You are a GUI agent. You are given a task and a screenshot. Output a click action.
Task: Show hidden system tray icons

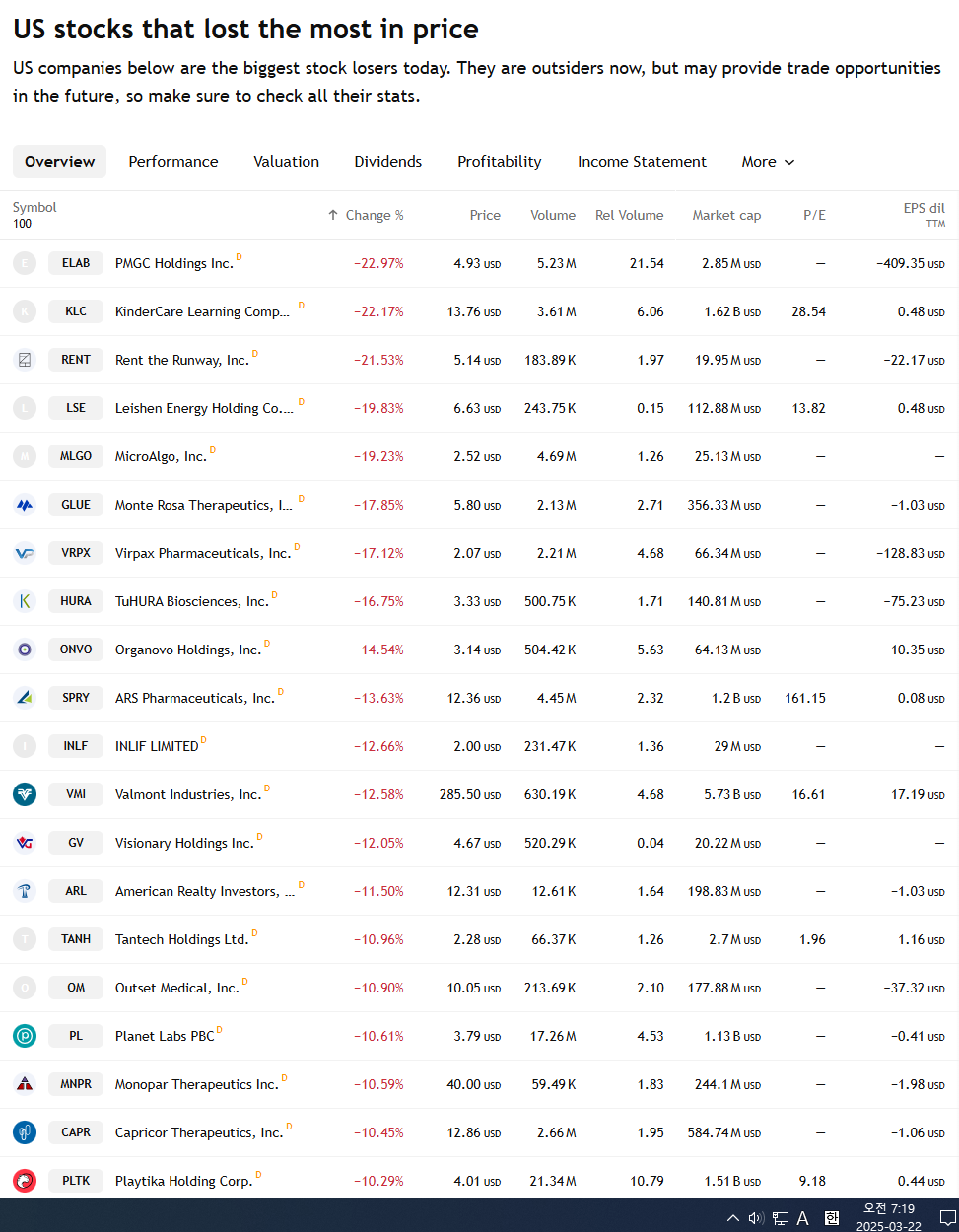coord(732,1218)
